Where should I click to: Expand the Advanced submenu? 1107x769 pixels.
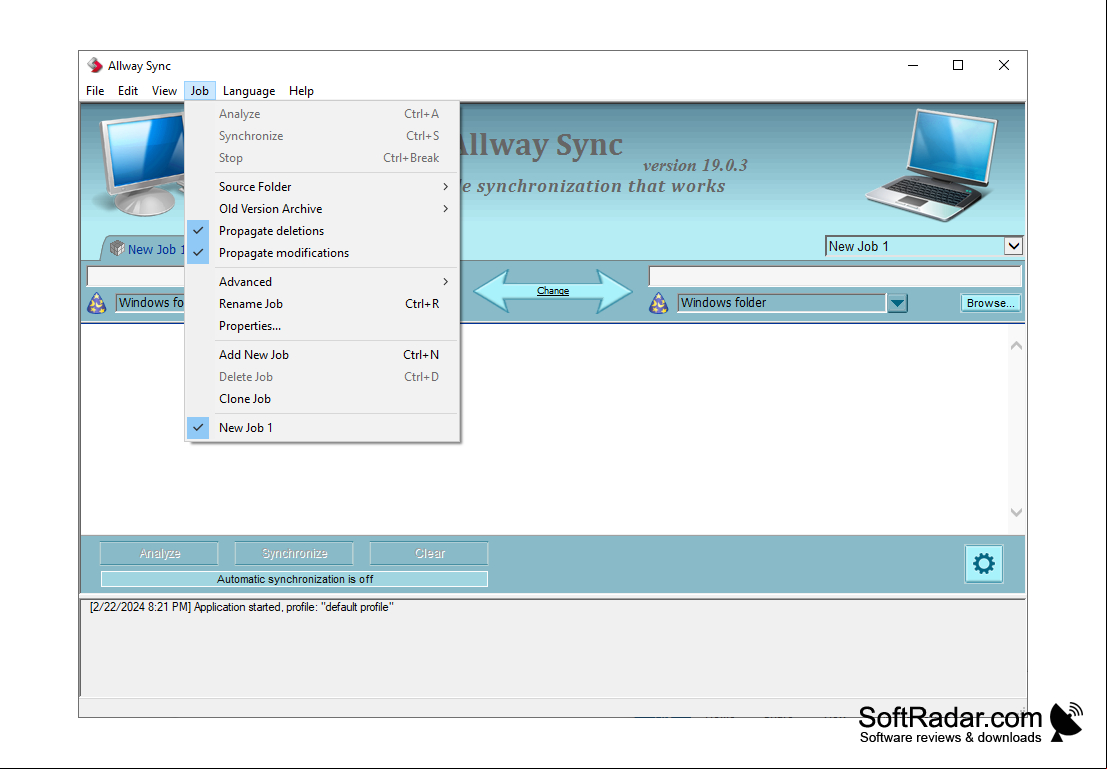[323, 282]
